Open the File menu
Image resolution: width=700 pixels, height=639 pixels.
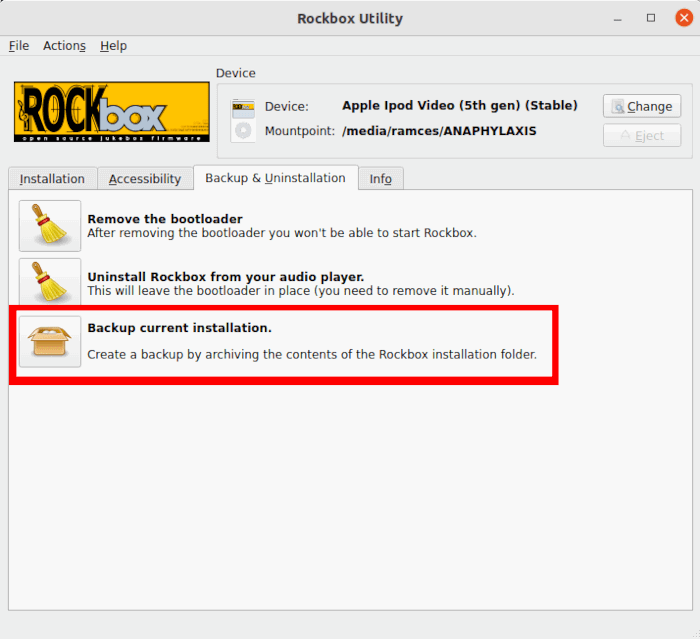point(19,46)
